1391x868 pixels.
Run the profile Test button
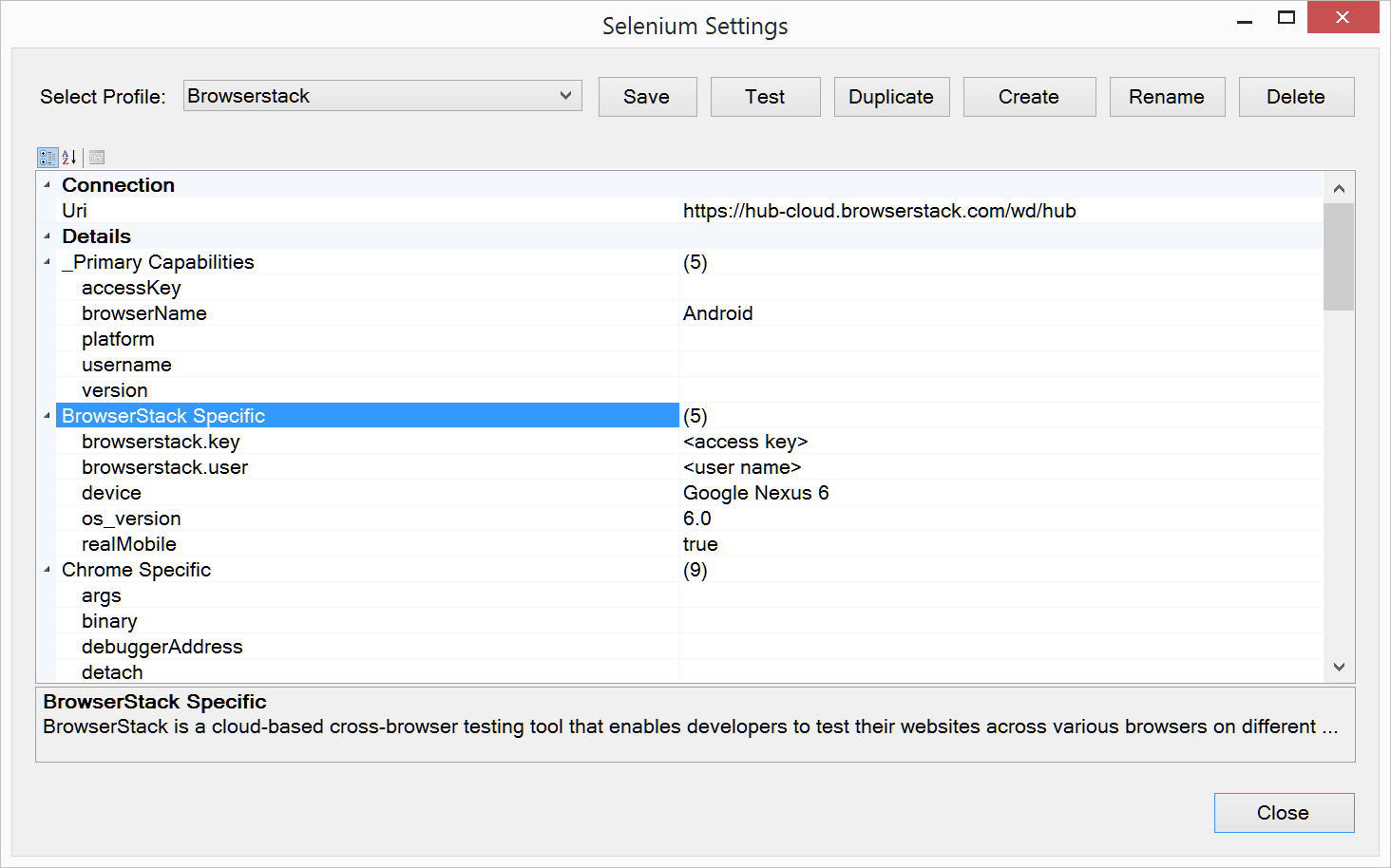tap(765, 97)
